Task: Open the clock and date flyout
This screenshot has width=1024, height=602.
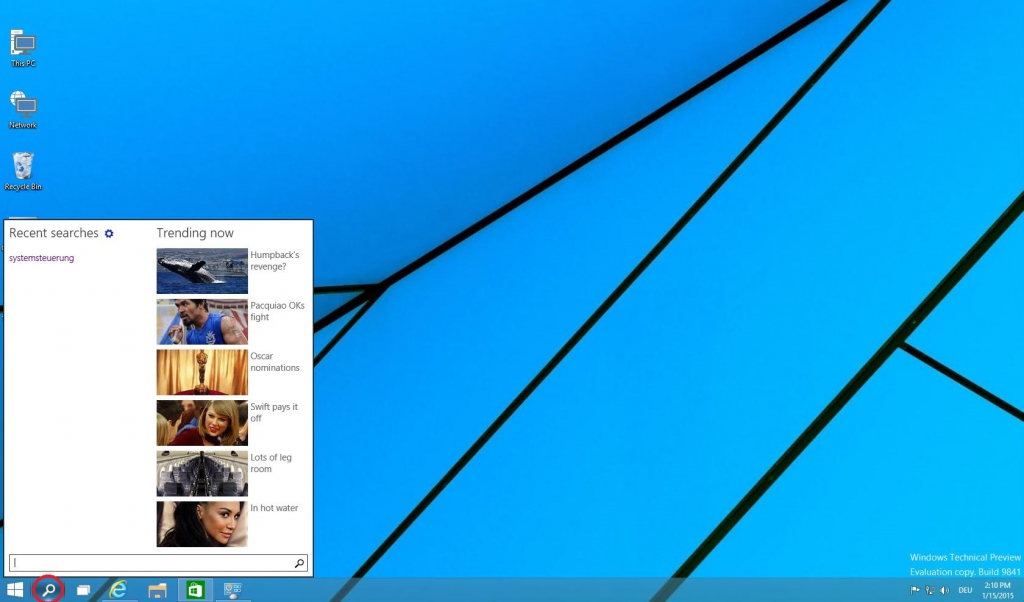Action: (x=997, y=590)
